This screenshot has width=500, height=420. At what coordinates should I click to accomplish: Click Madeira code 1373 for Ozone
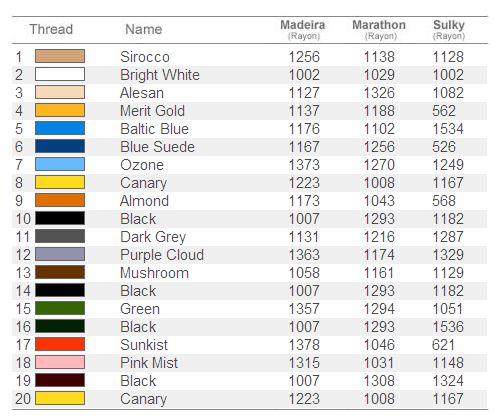coord(304,165)
